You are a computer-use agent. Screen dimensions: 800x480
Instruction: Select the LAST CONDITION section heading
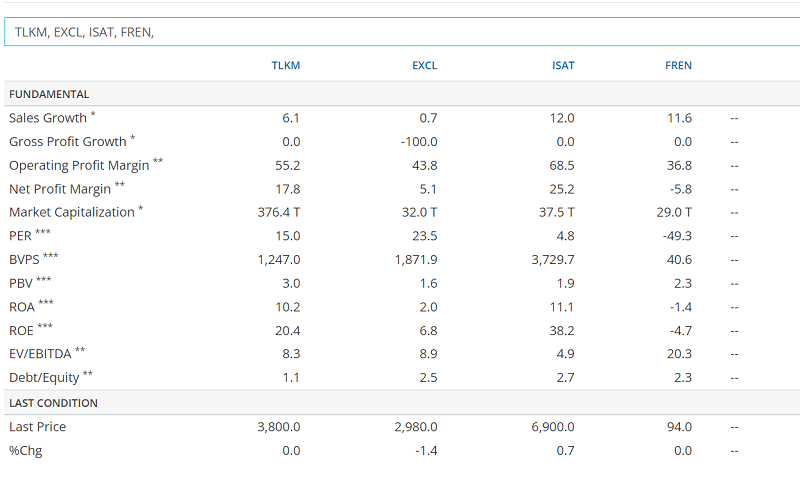coord(53,403)
